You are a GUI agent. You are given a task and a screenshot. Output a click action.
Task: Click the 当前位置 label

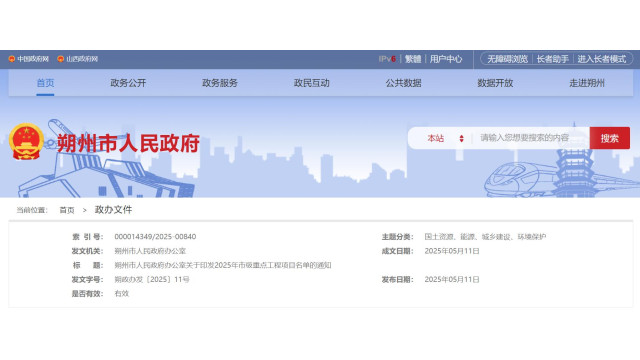coord(31,210)
